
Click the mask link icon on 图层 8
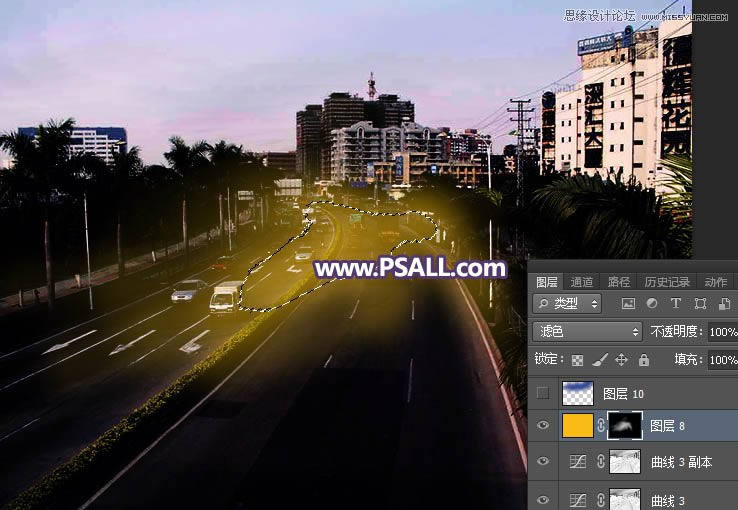pyautogui.click(x=600, y=427)
